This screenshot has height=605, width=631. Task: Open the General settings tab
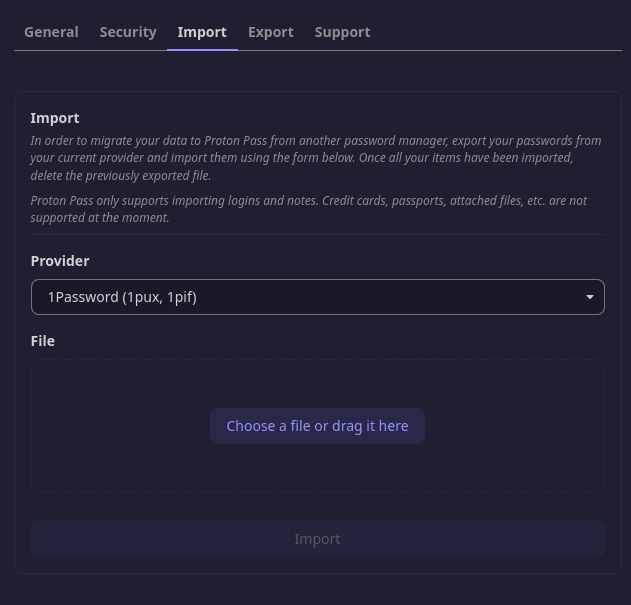tap(51, 32)
